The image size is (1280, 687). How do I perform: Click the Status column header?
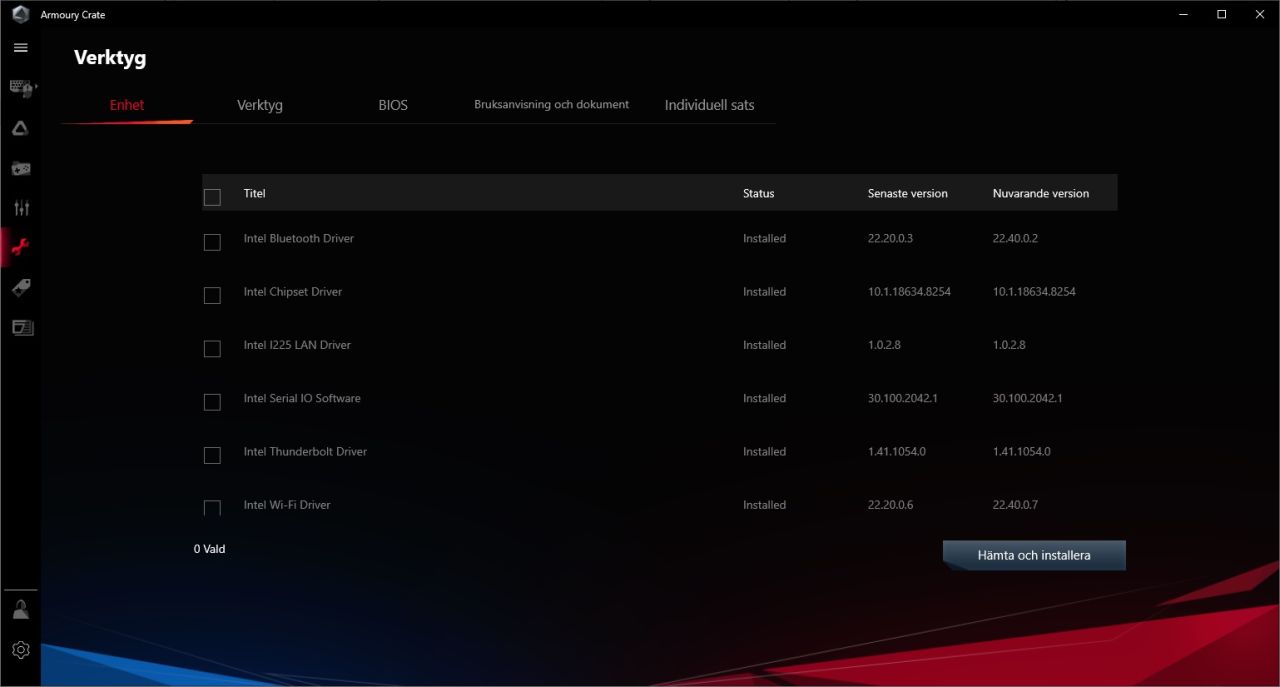coord(758,193)
